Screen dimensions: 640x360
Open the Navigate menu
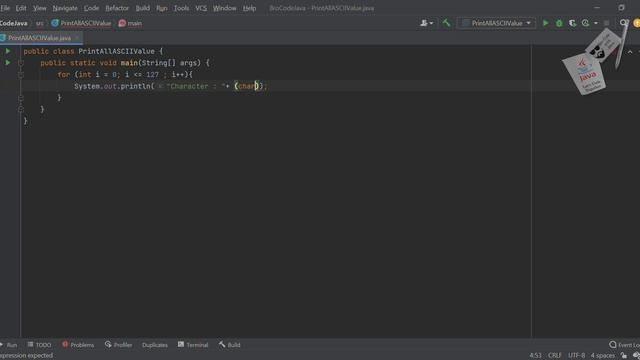click(x=65, y=8)
